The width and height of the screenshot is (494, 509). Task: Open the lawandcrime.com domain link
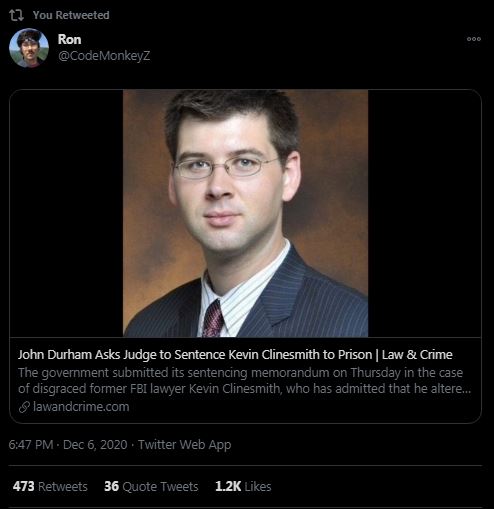(x=81, y=407)
